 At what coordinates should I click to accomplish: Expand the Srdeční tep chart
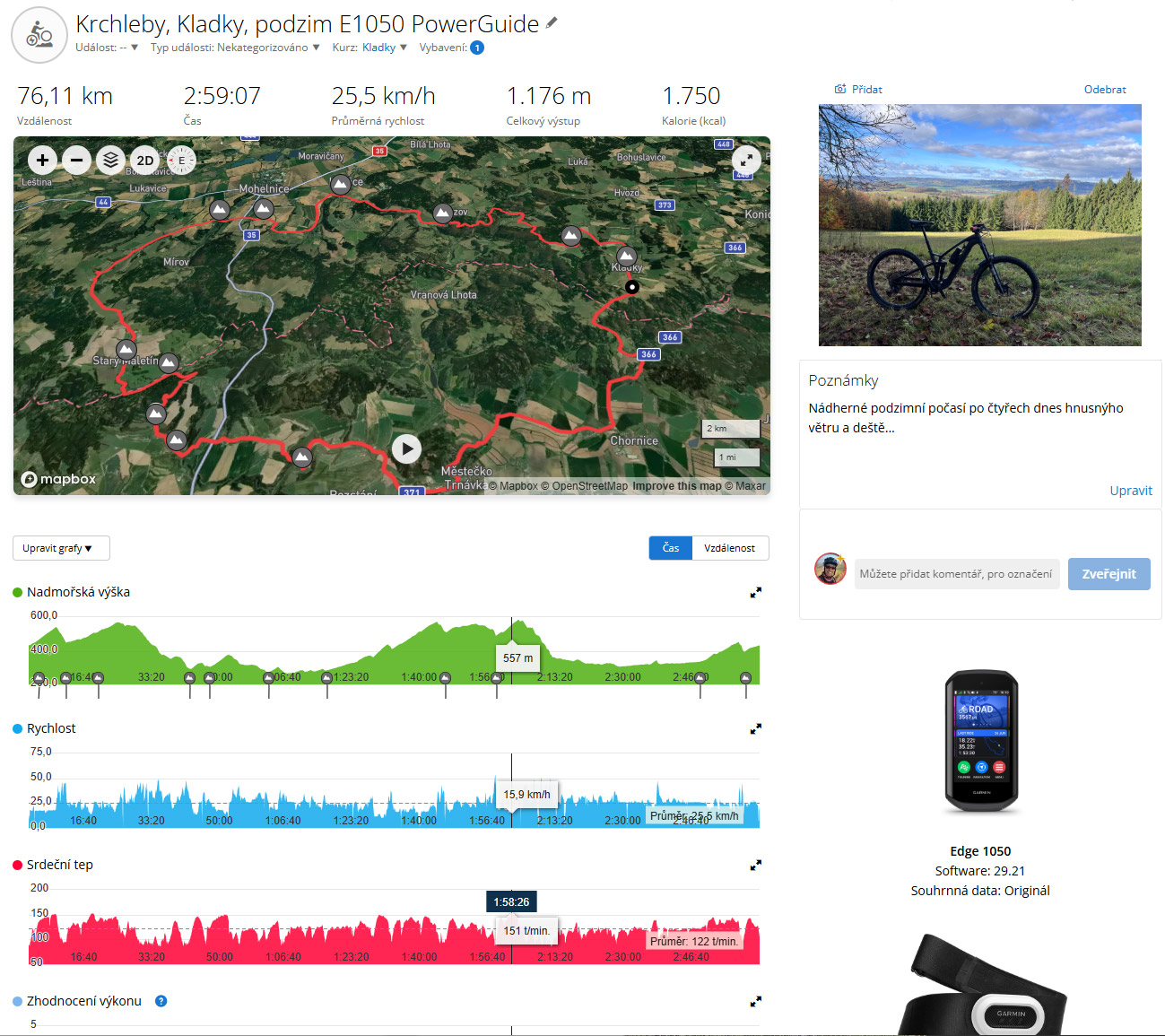click(755, 866)
